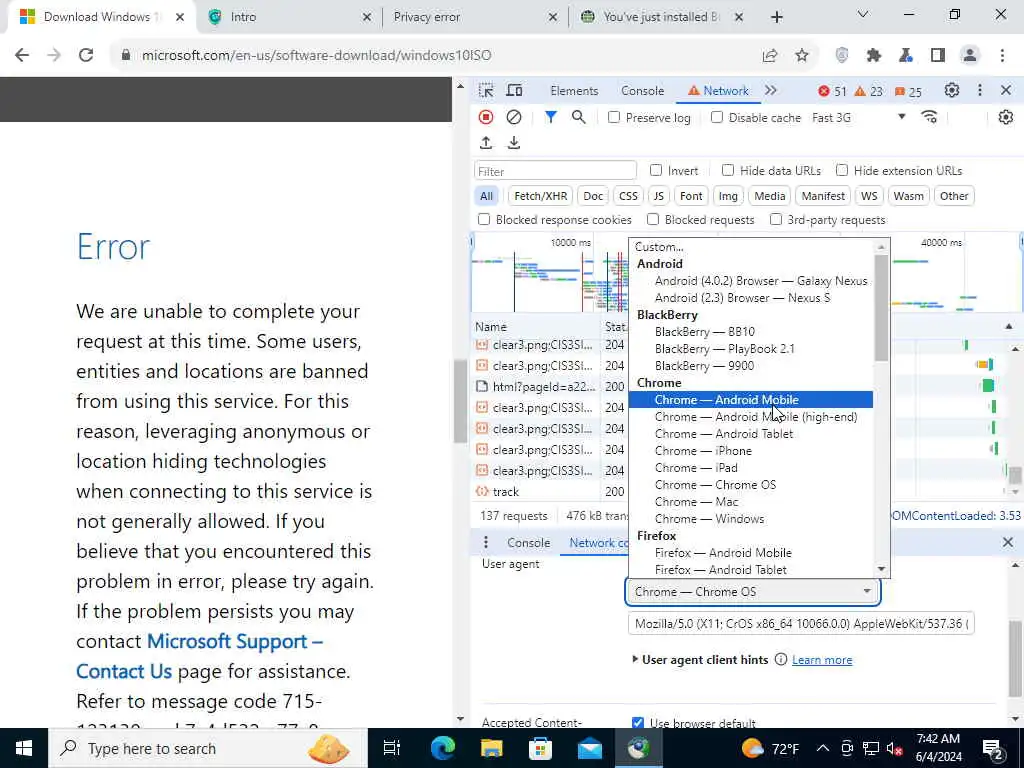Open the Learn more link
The image size is (1024, 768).
[x=822, y=660]
